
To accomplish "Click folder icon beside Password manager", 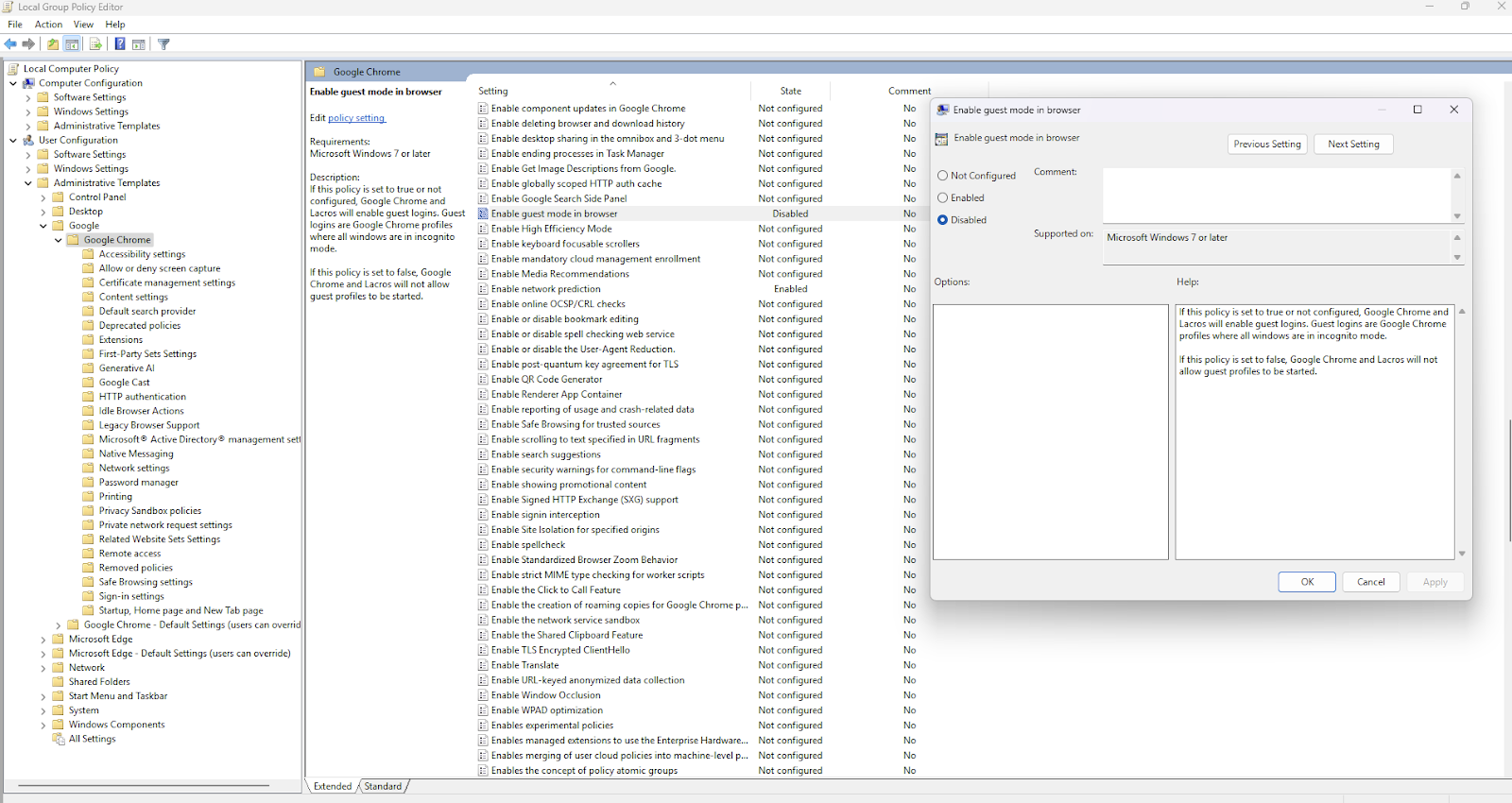I will coord(89,483).
